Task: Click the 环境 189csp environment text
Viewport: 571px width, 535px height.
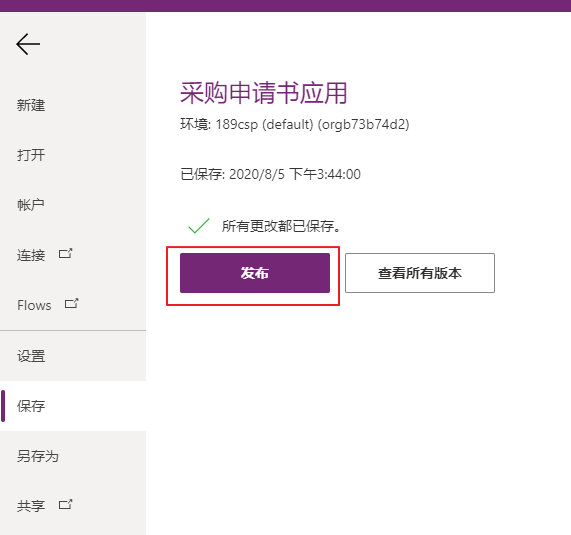Action: (295, 125)
